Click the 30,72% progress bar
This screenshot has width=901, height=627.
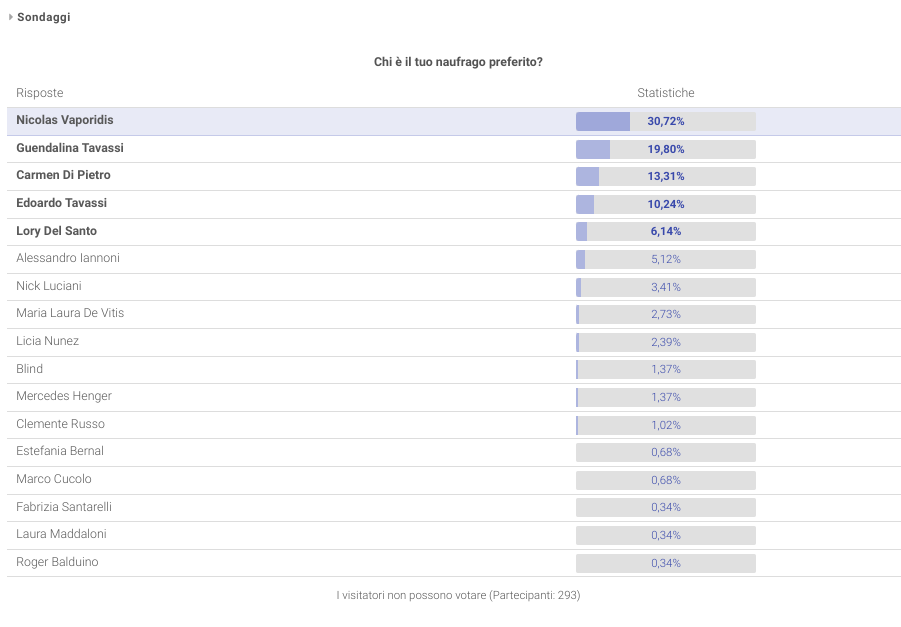tap(665, 121)
